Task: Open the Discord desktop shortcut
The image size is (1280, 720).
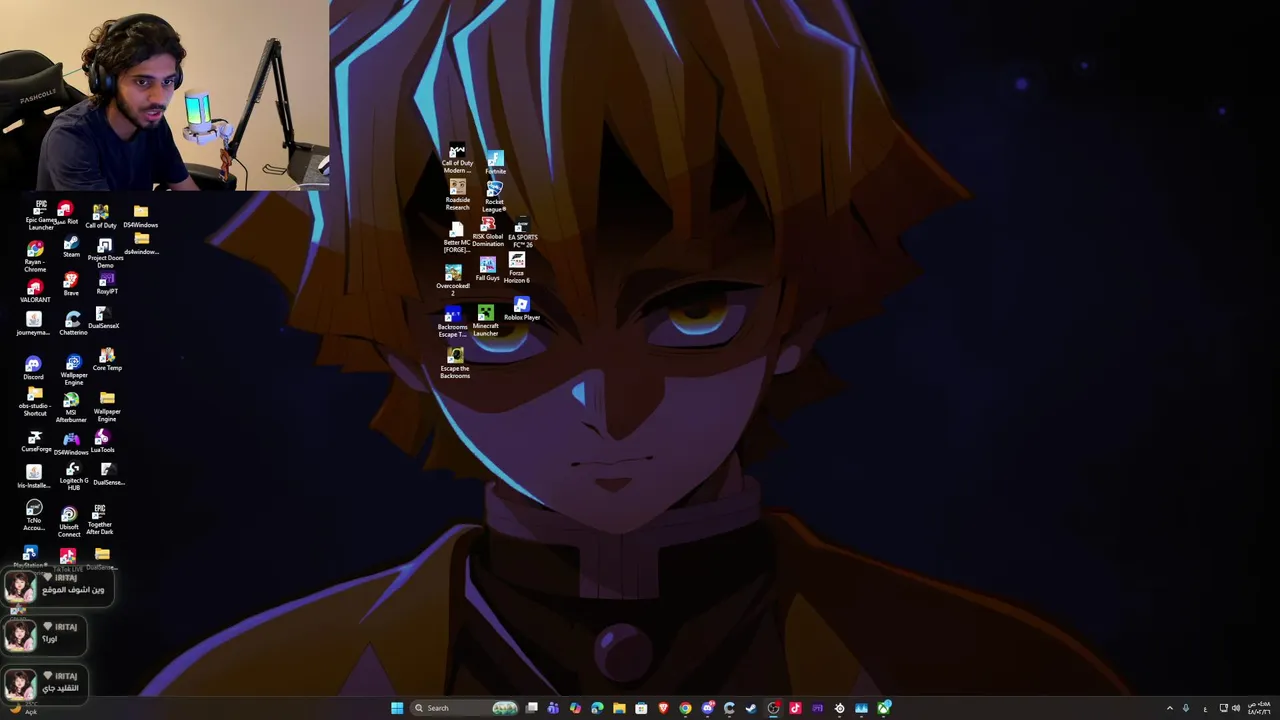Action: (34, 368)
